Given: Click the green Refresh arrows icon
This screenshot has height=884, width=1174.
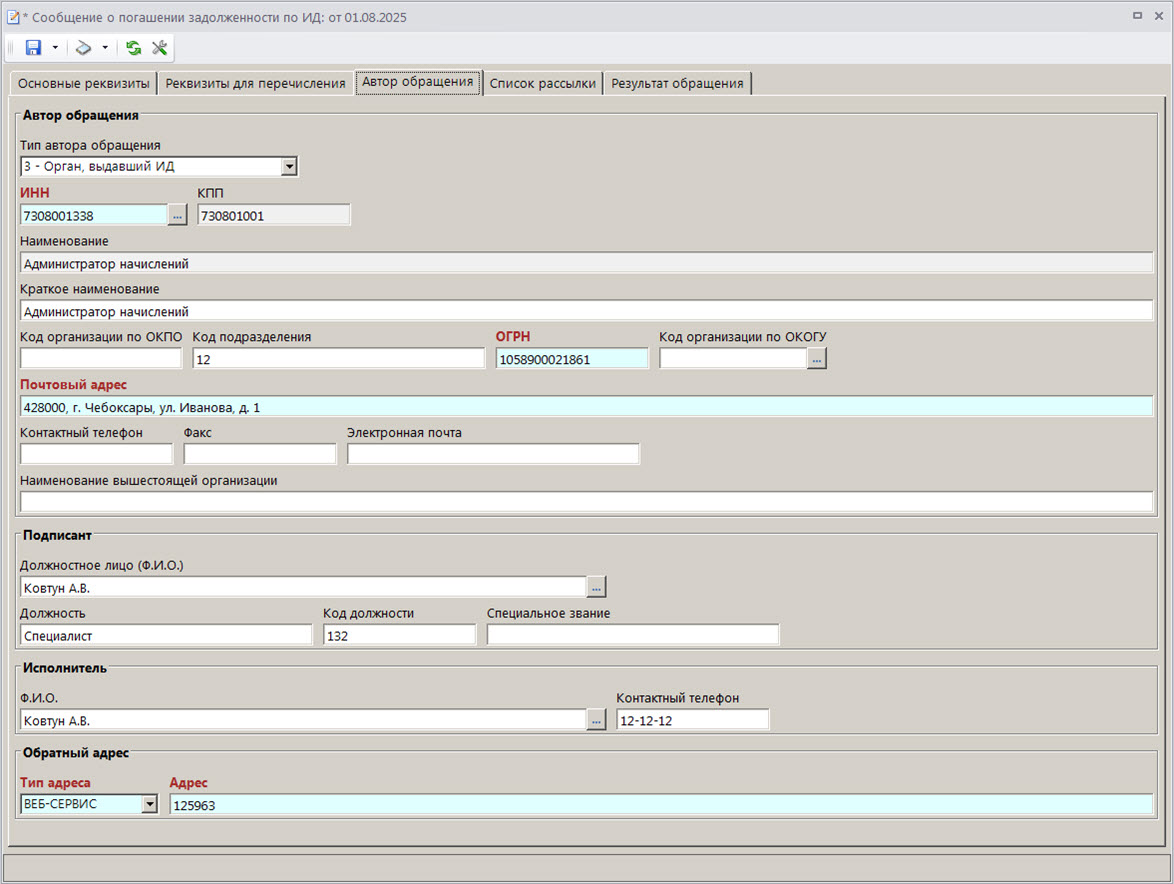Looking at the screenshot, I should (x=134, y=48).
